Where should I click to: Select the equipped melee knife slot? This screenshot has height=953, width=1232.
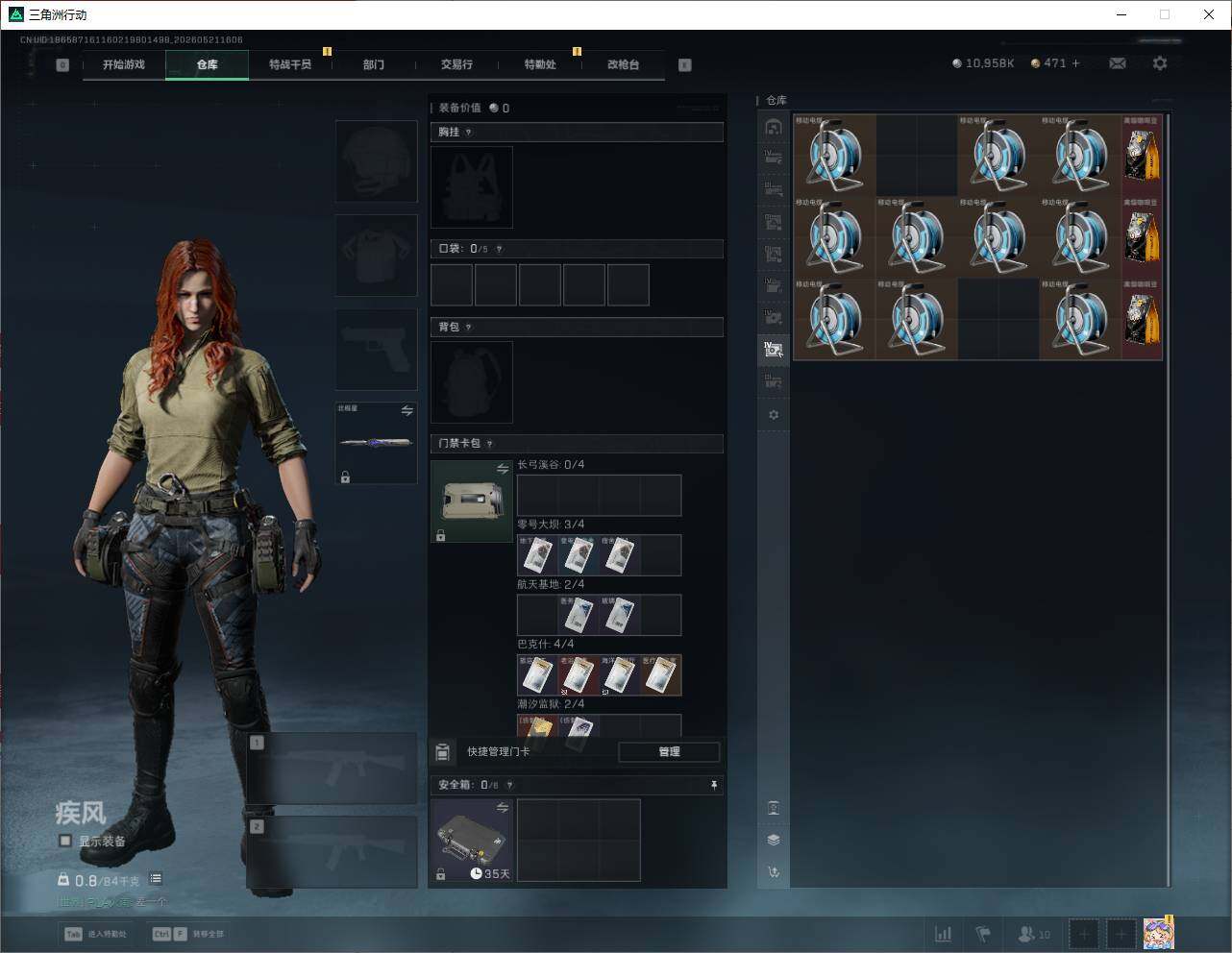tap(376, 443)
